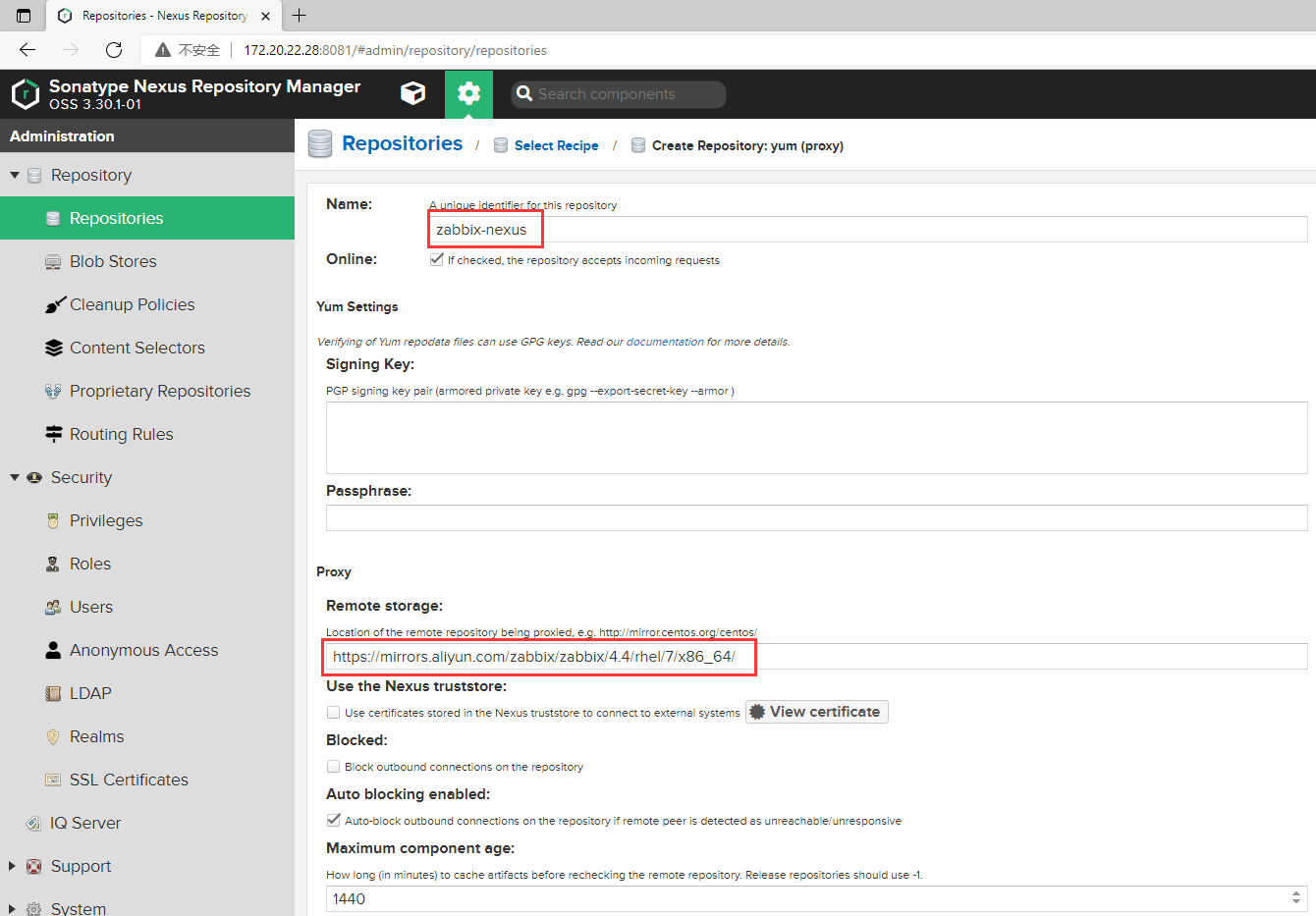Click the Sonatype Nexus logo icon

coord(26,94)
